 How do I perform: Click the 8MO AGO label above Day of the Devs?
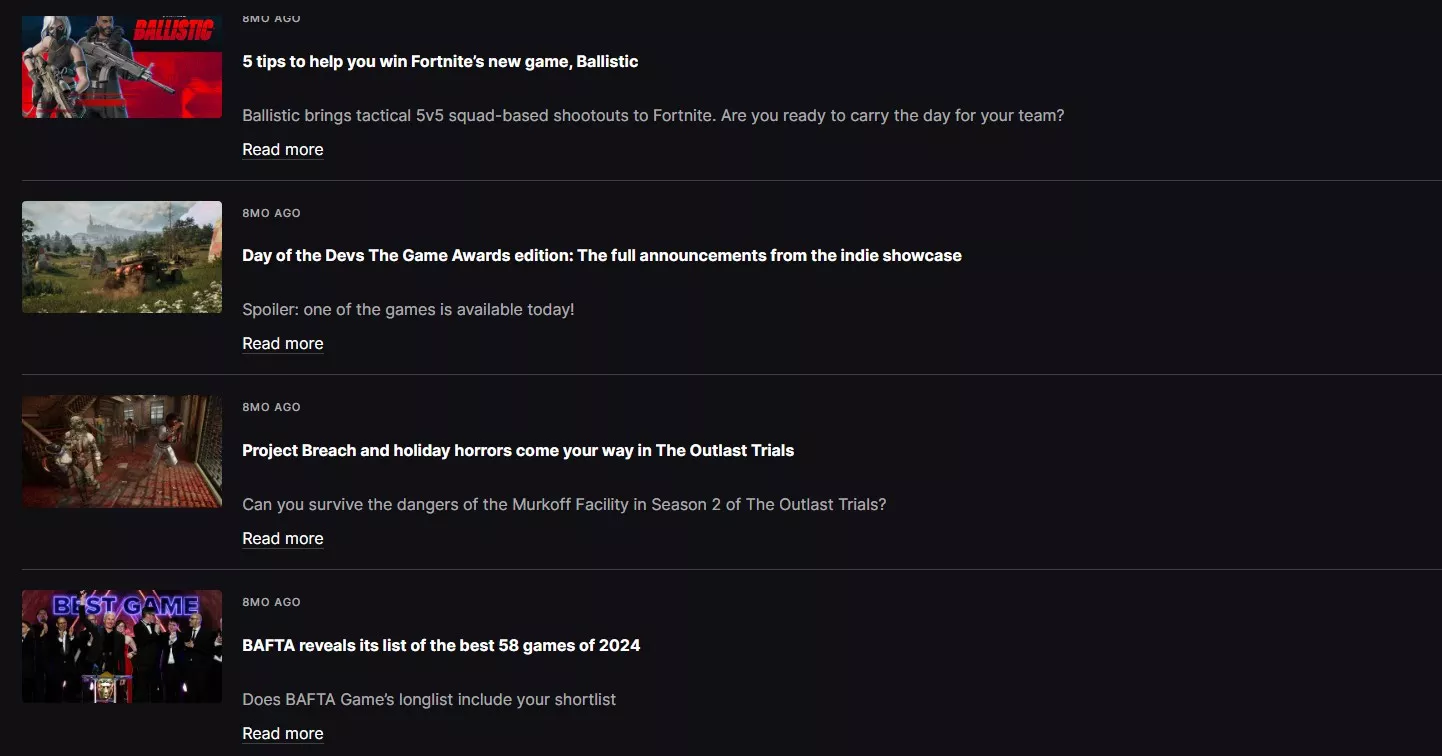coord(271,213)
